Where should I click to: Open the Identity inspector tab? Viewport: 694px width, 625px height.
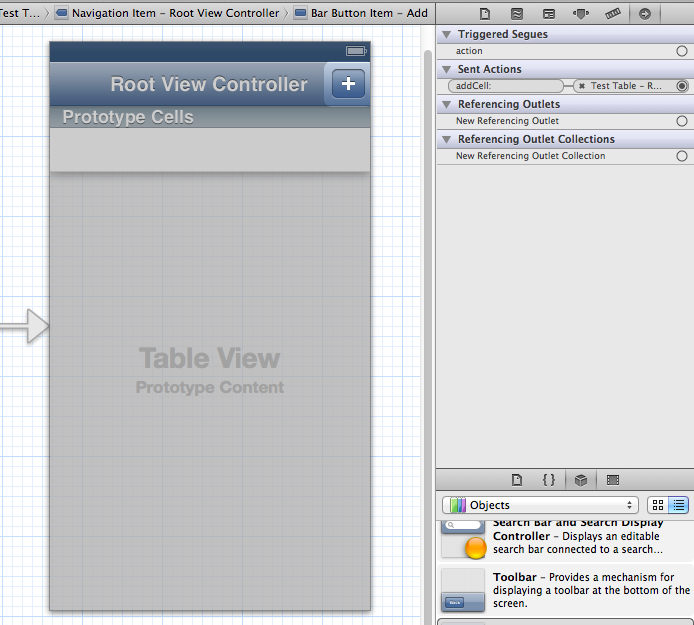tap(549, 14)
